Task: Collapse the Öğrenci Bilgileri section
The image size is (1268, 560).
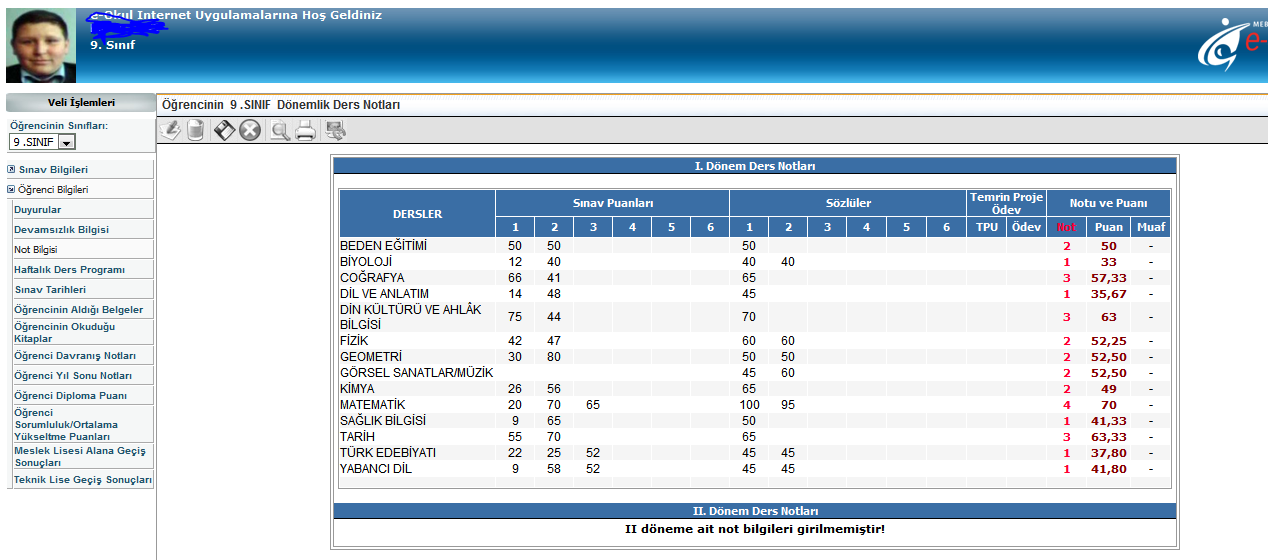Action: (53, 189)
